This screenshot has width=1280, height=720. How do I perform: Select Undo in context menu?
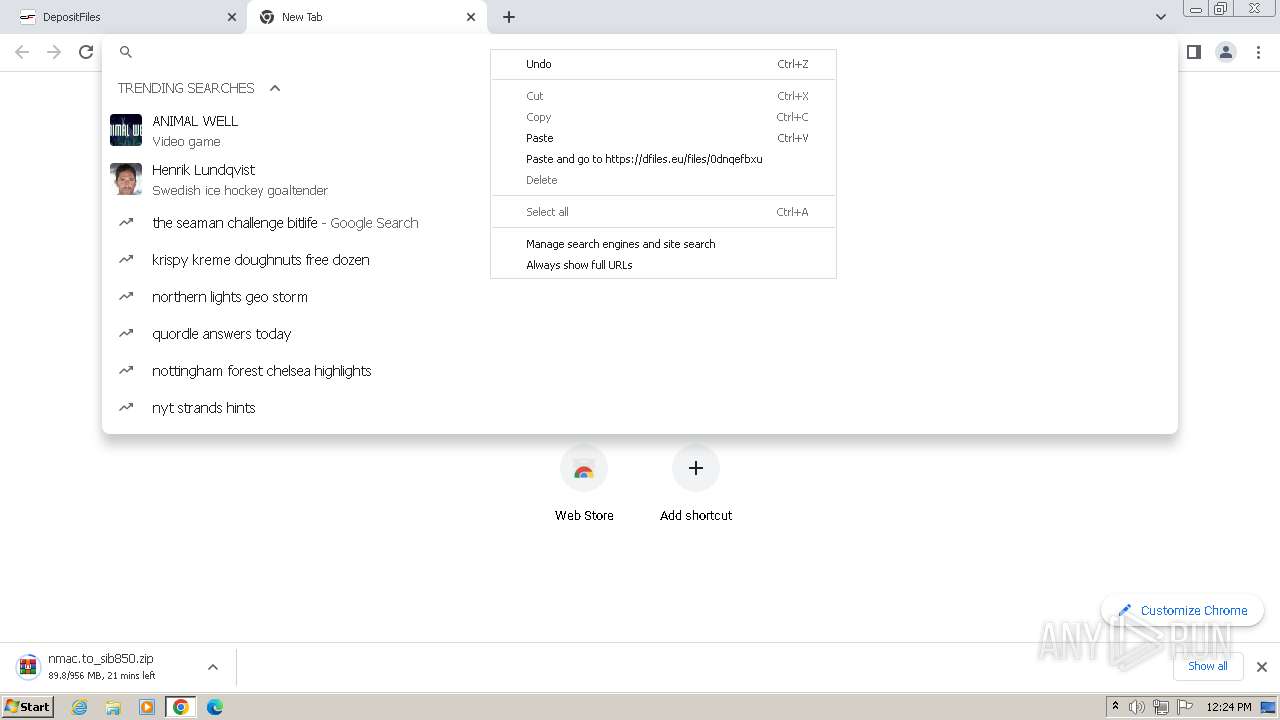tap(663, 64)
